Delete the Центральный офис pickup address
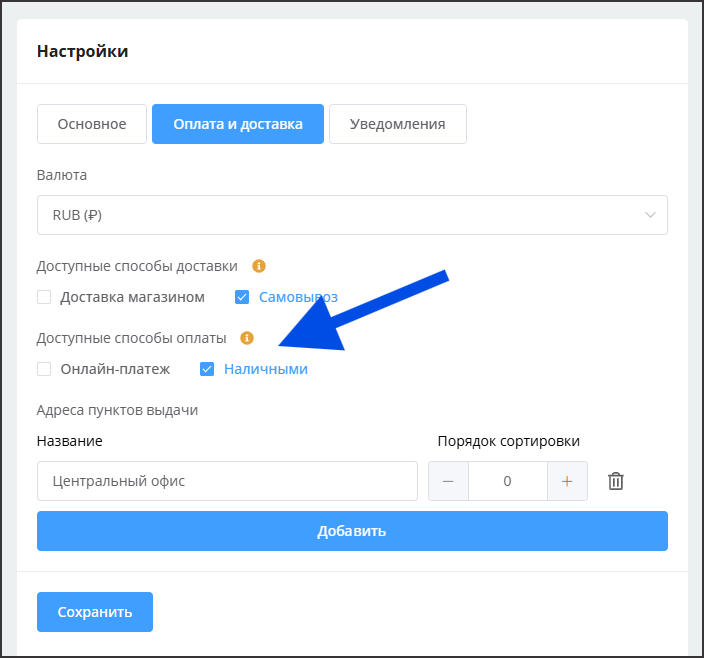This screenshot has width=704, height=658. pos(616,481)
